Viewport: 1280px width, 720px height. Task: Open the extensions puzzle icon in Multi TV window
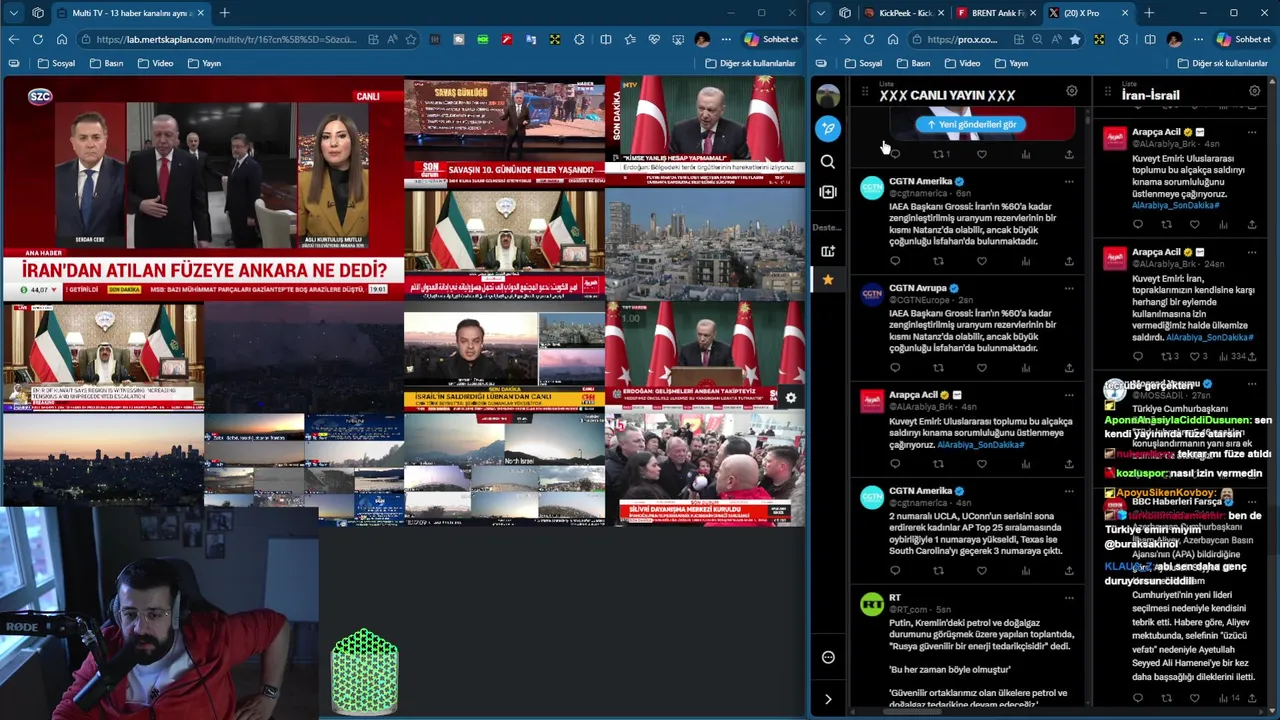pos(580,39)
